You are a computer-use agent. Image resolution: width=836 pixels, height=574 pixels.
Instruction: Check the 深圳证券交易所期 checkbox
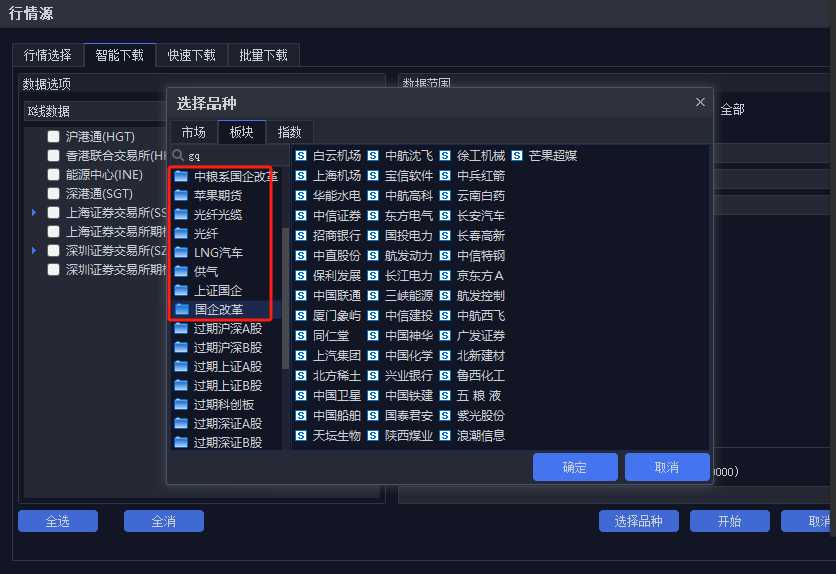click(x=53, y=270)
